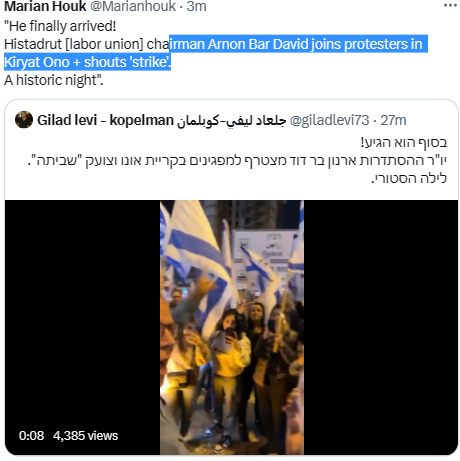The image size is (460, 461).
Task: Click the 'A historic night' closing line
Action: [x=54, y=80]
